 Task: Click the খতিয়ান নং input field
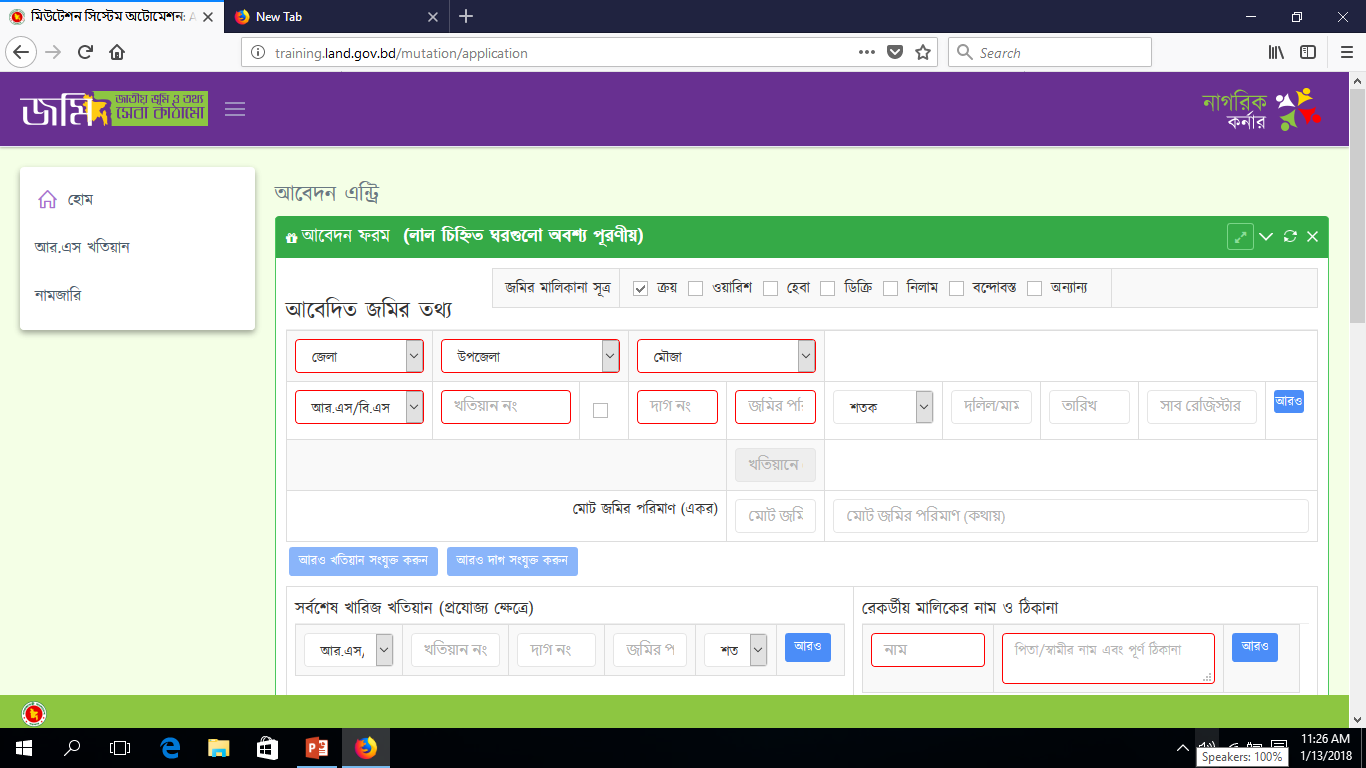(x=505, y=407)
